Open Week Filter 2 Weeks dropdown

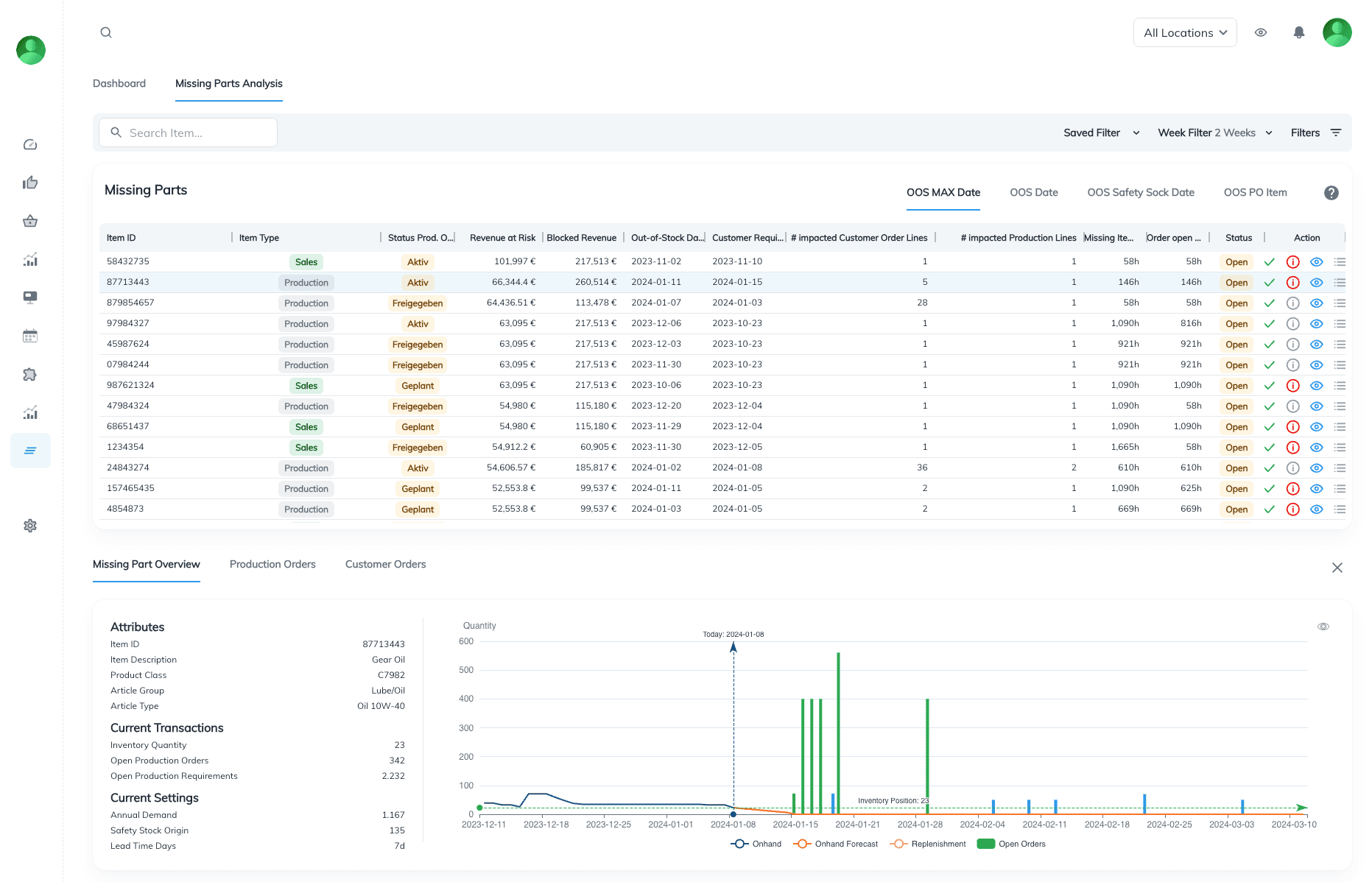1214,133
